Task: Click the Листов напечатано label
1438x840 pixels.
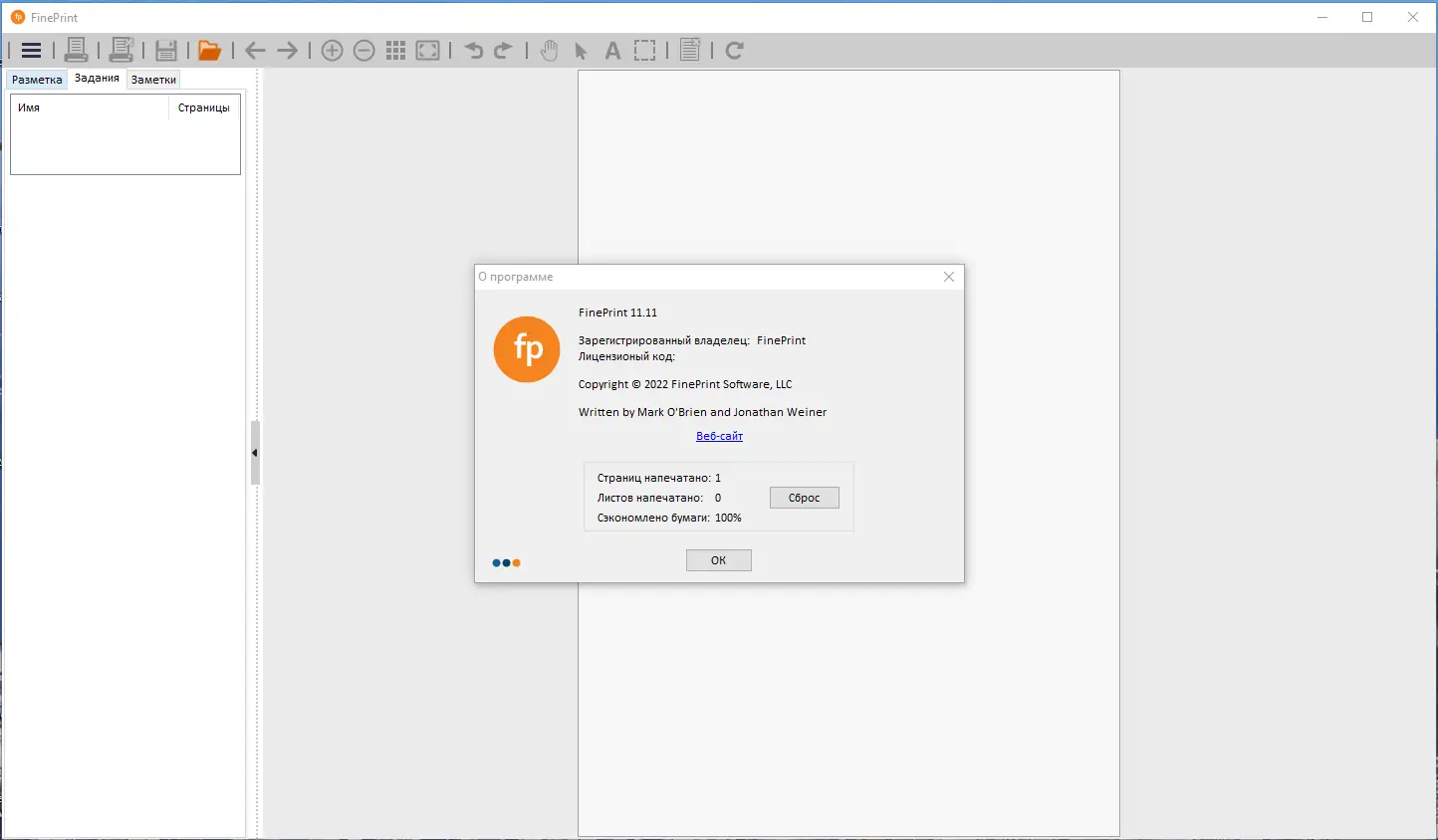Action: click(x=650, y=498)
